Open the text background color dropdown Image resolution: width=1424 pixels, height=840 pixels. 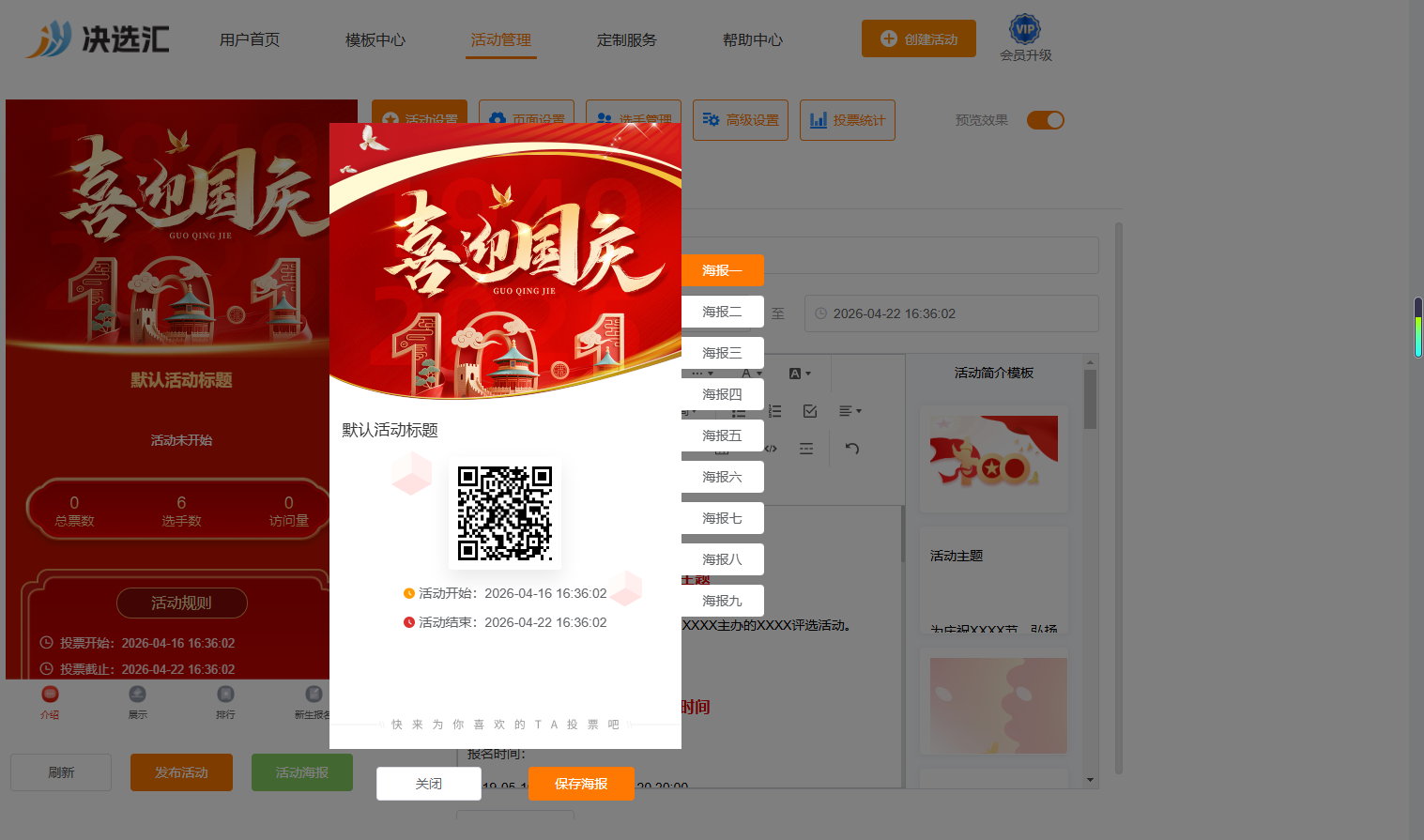tap(800, 374)
